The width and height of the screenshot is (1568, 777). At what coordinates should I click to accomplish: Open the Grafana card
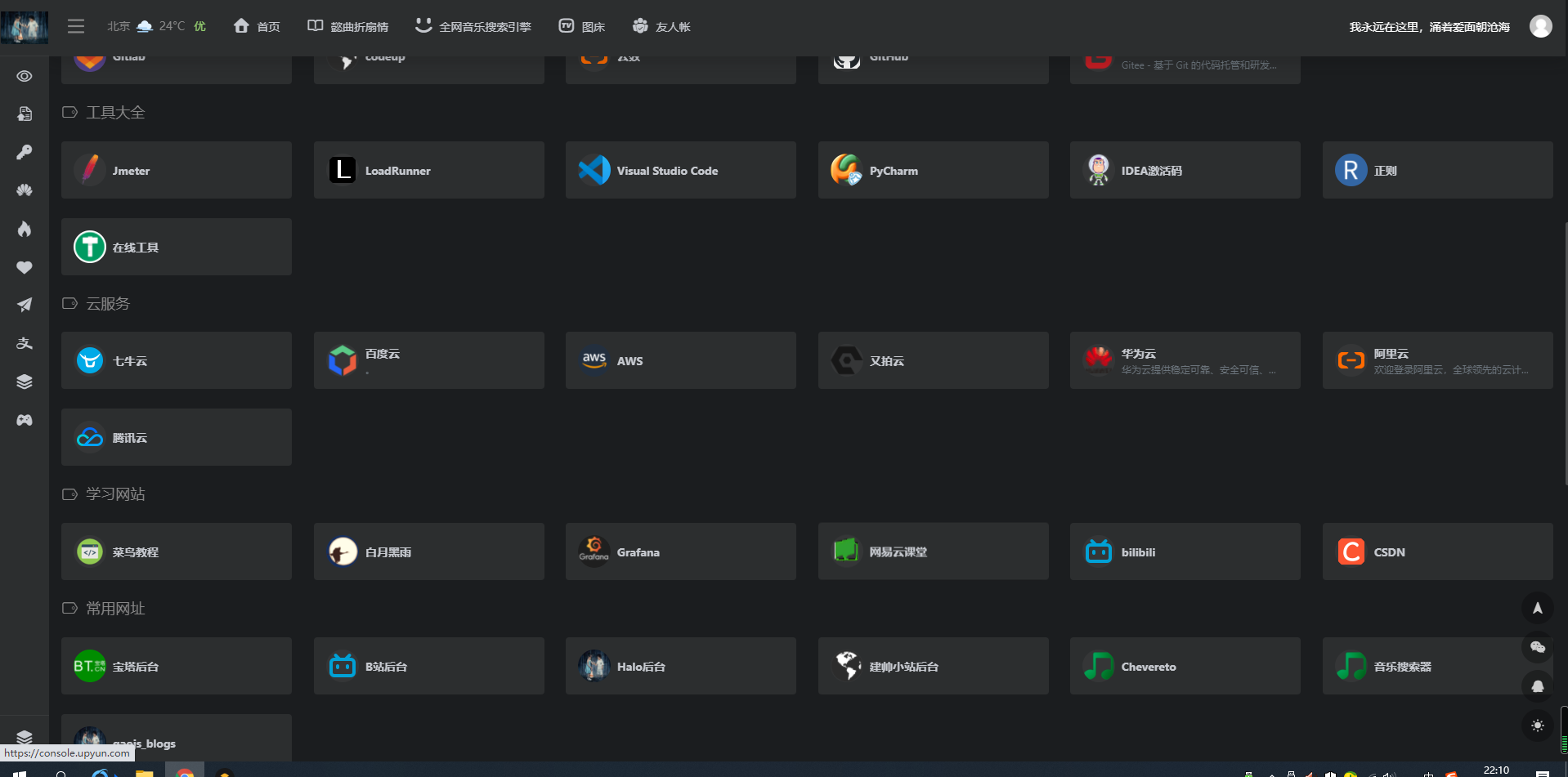681,551
